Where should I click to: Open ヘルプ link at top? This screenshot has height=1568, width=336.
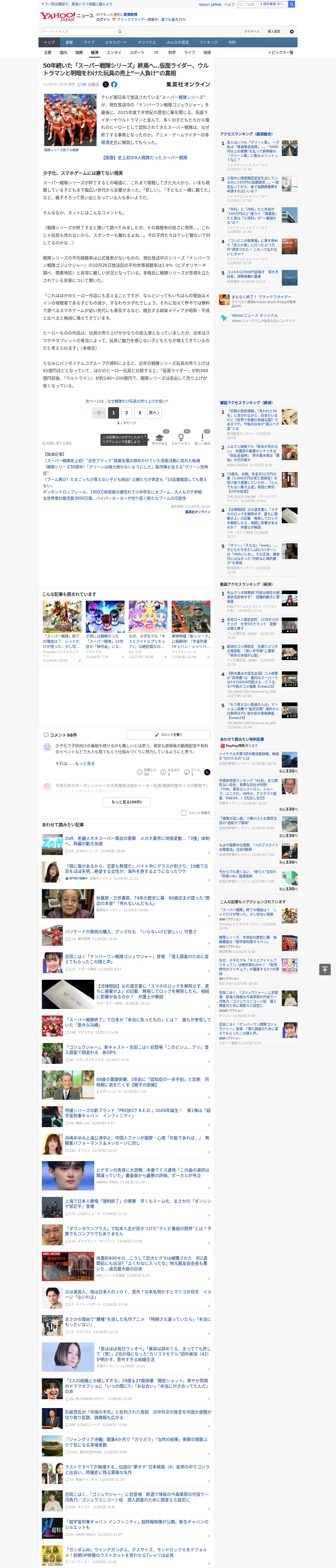pos(229,4)
